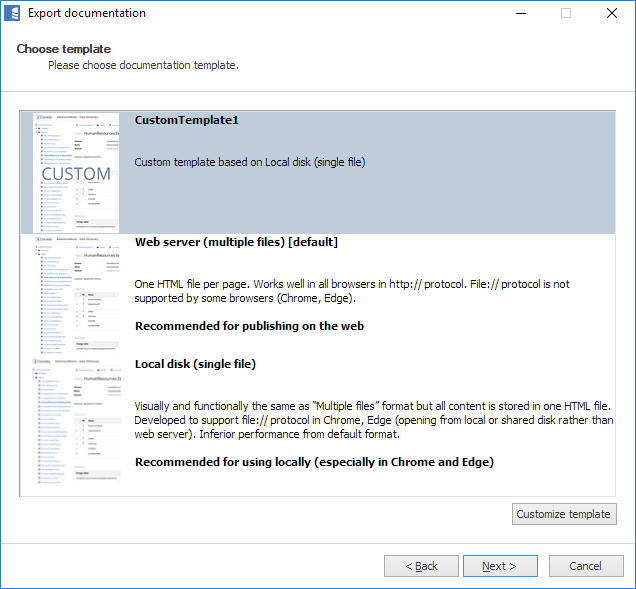Image resolution: width=636 pixels, height=589 pixels.
Task: Pick the Web server (multiple files) [default] heading
Action: point(236,242)
